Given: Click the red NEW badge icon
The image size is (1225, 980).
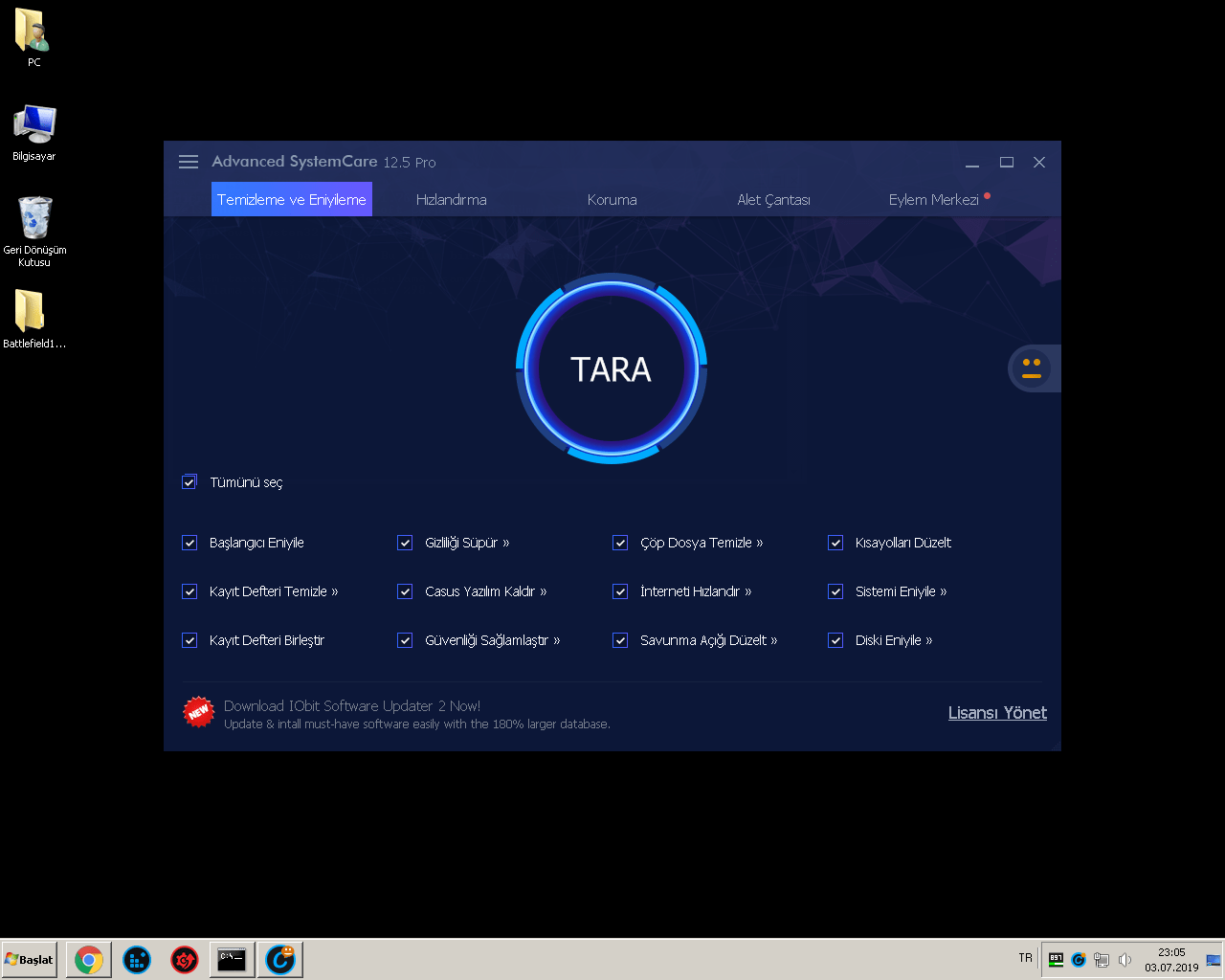Looking at the screenshot, I should (x=198, y=712).
